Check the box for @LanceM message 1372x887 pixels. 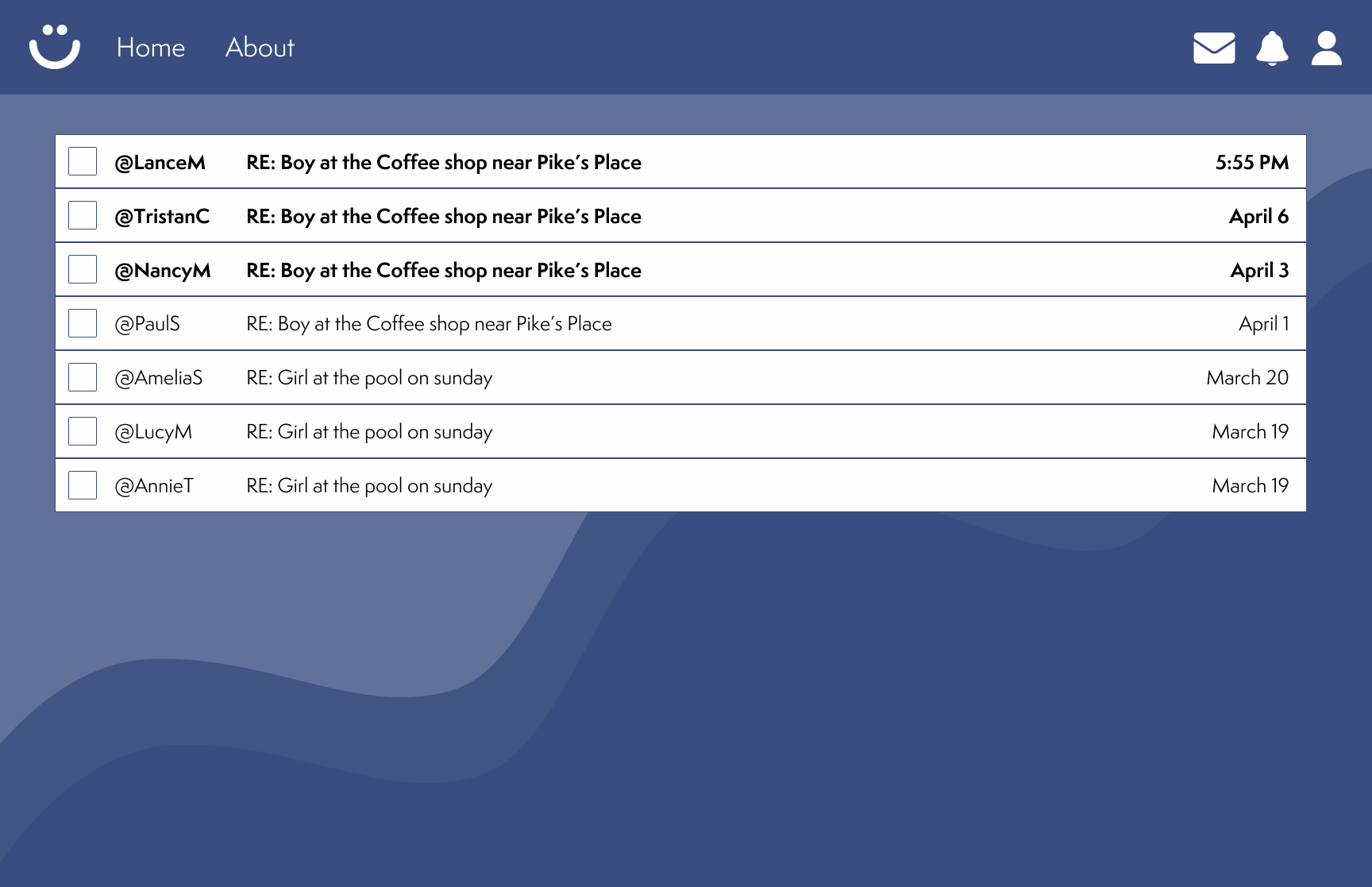[83, 161]
